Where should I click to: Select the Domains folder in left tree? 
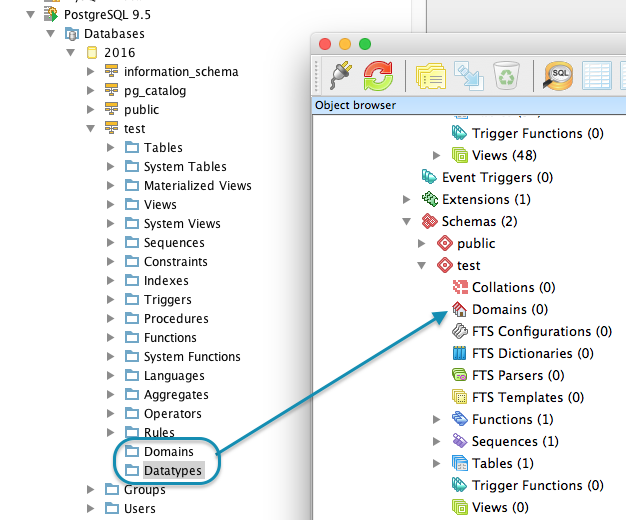[168, 451]
